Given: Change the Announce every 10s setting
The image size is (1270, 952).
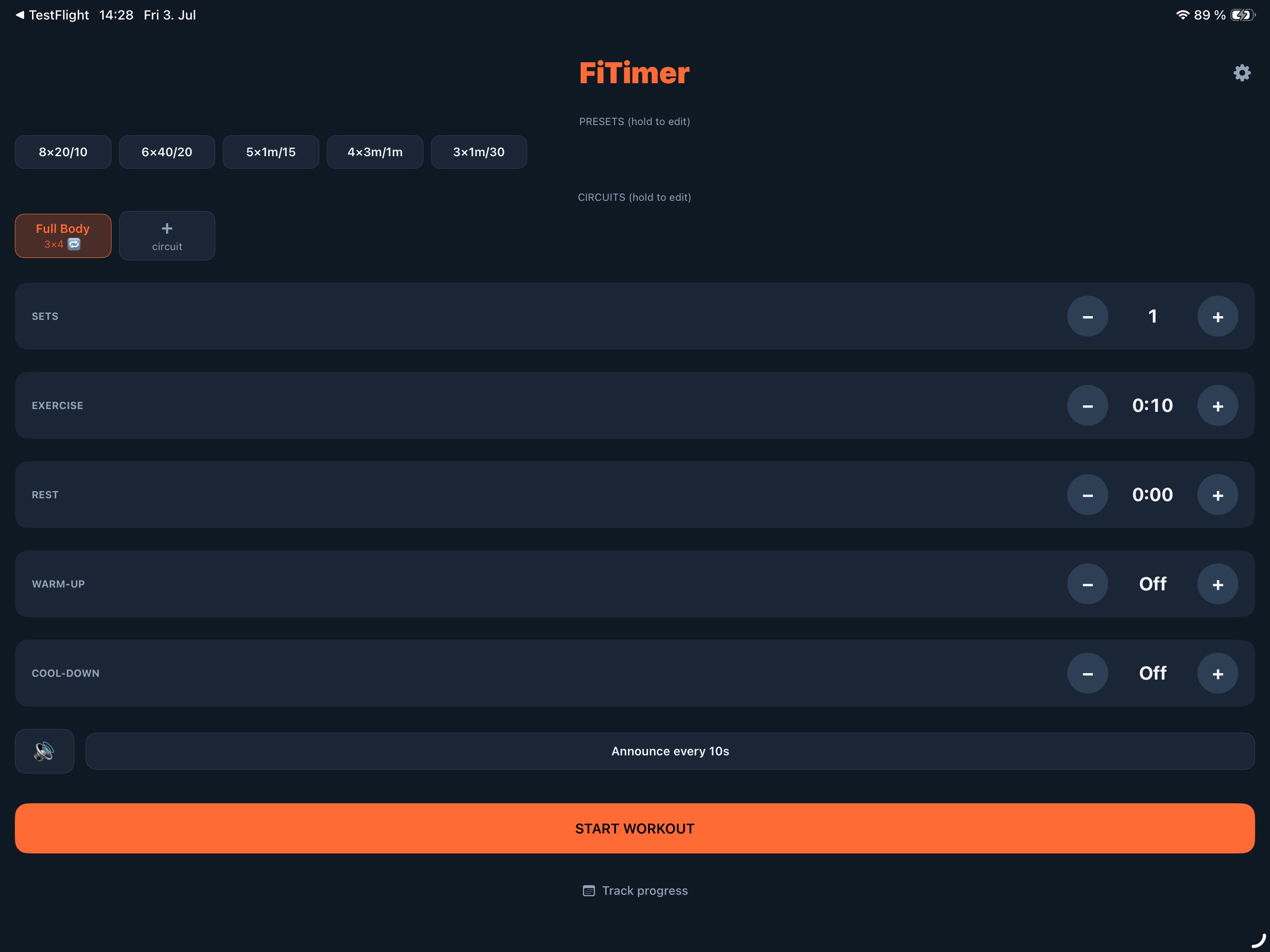Looking at the screenshot, I should [670, 751].
